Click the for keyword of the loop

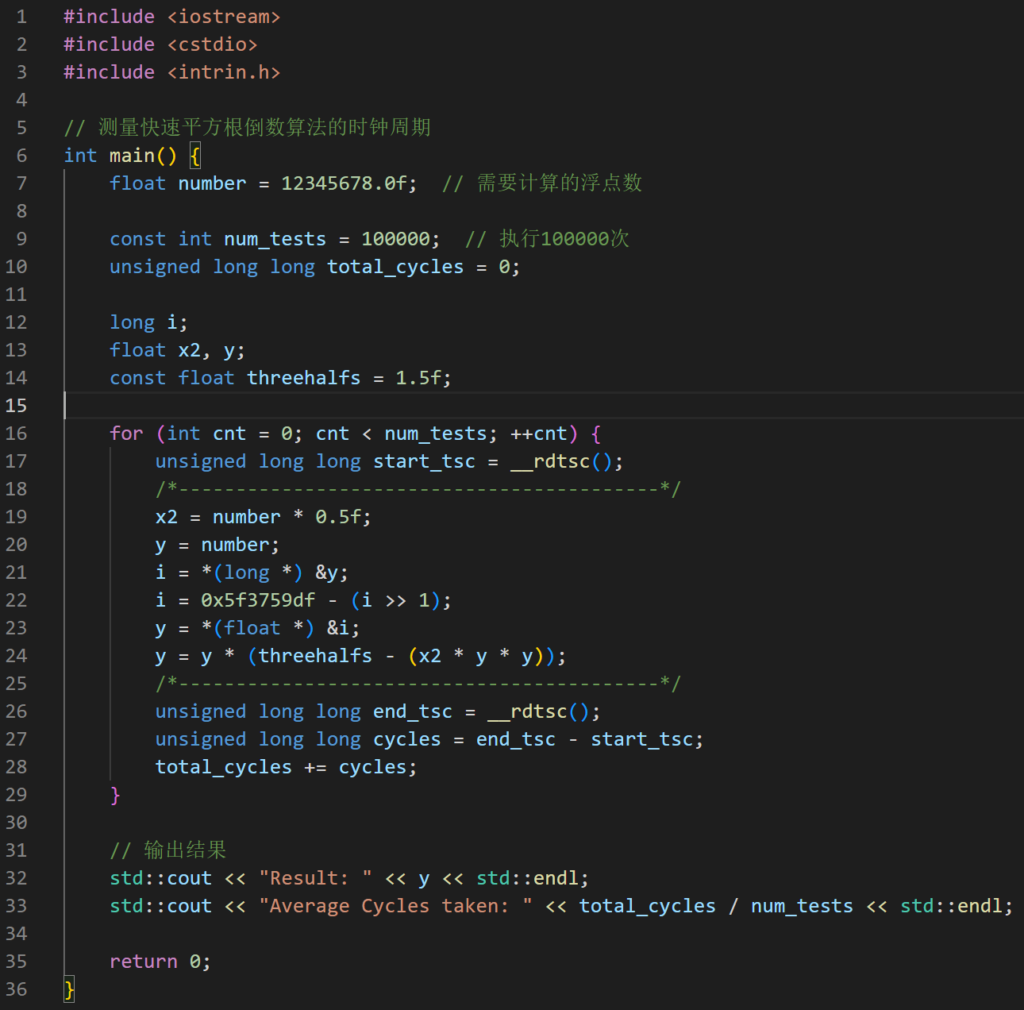click(126, 433)
